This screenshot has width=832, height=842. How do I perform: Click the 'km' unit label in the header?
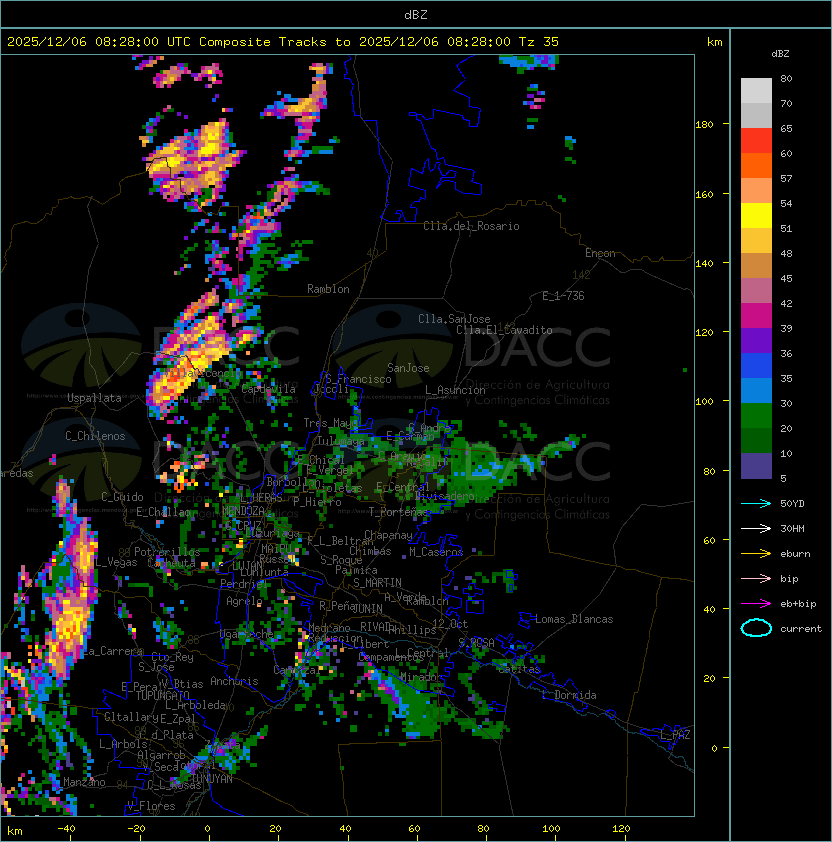pos(714,42)
